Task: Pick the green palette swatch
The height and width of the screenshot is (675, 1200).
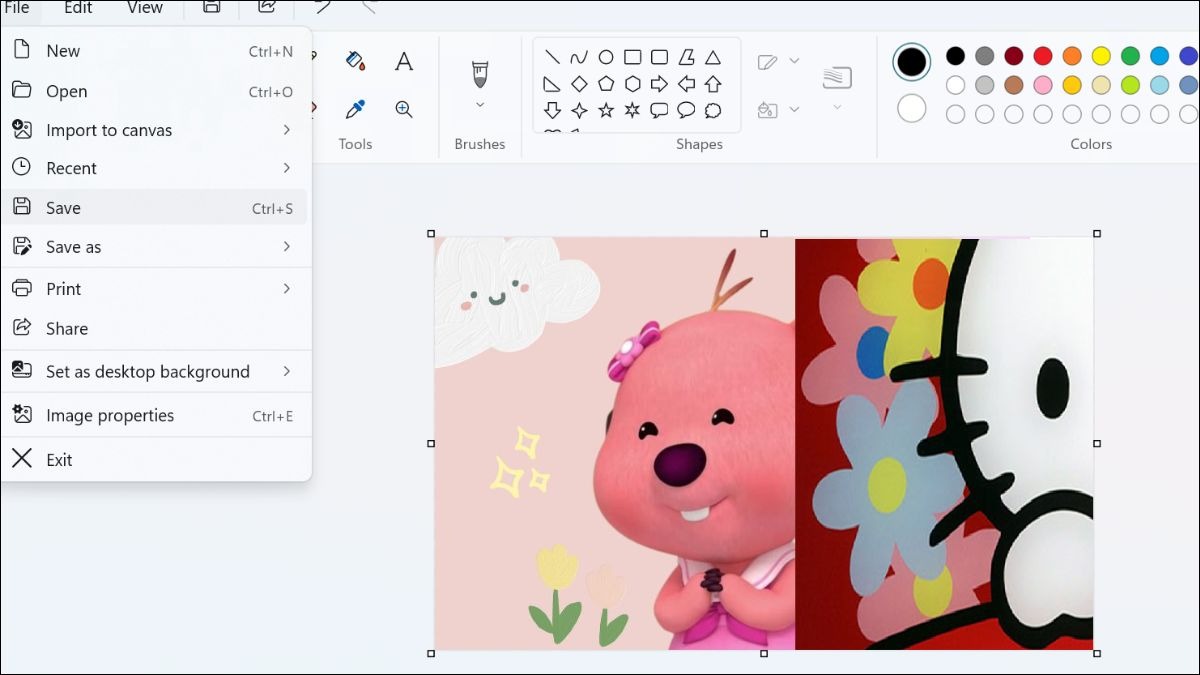Action: click(x=1130, y=56)
